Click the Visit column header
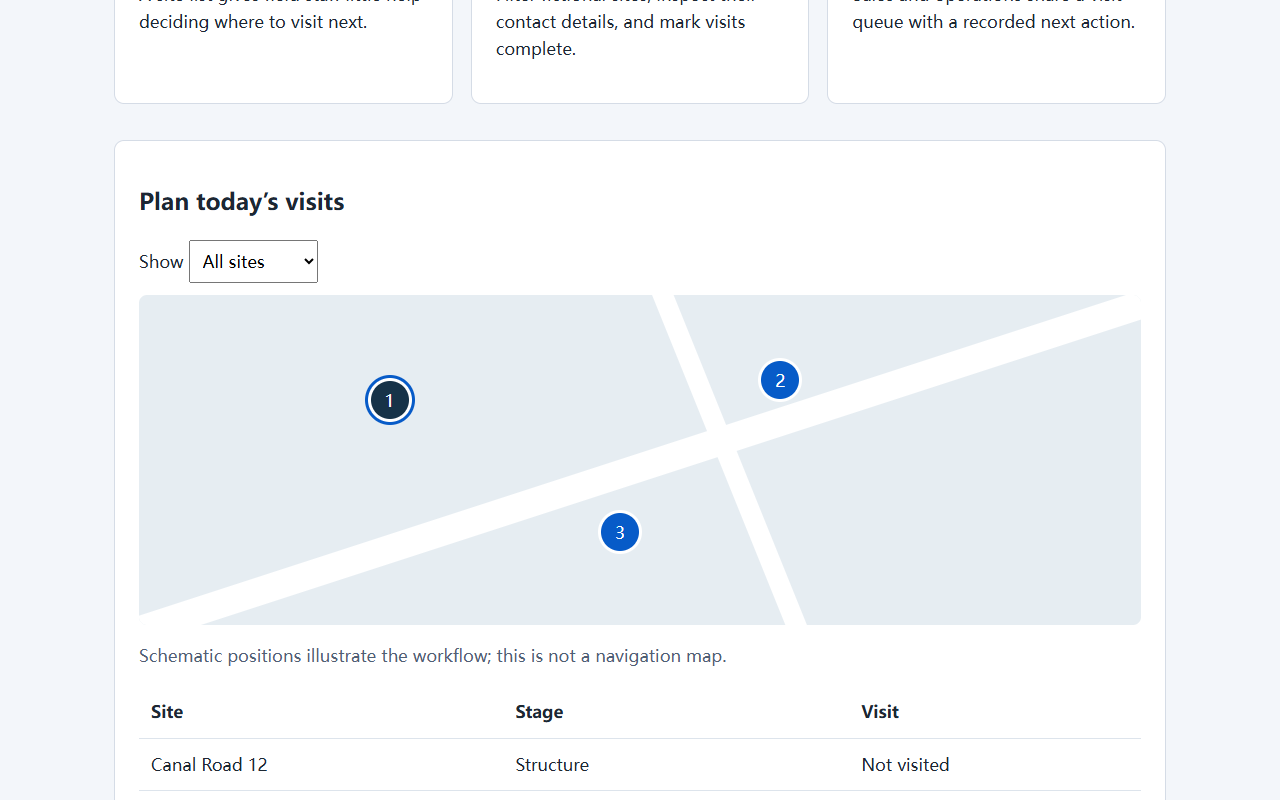Viewport: 1280px width, 800px height. click(x=995, y=712)
